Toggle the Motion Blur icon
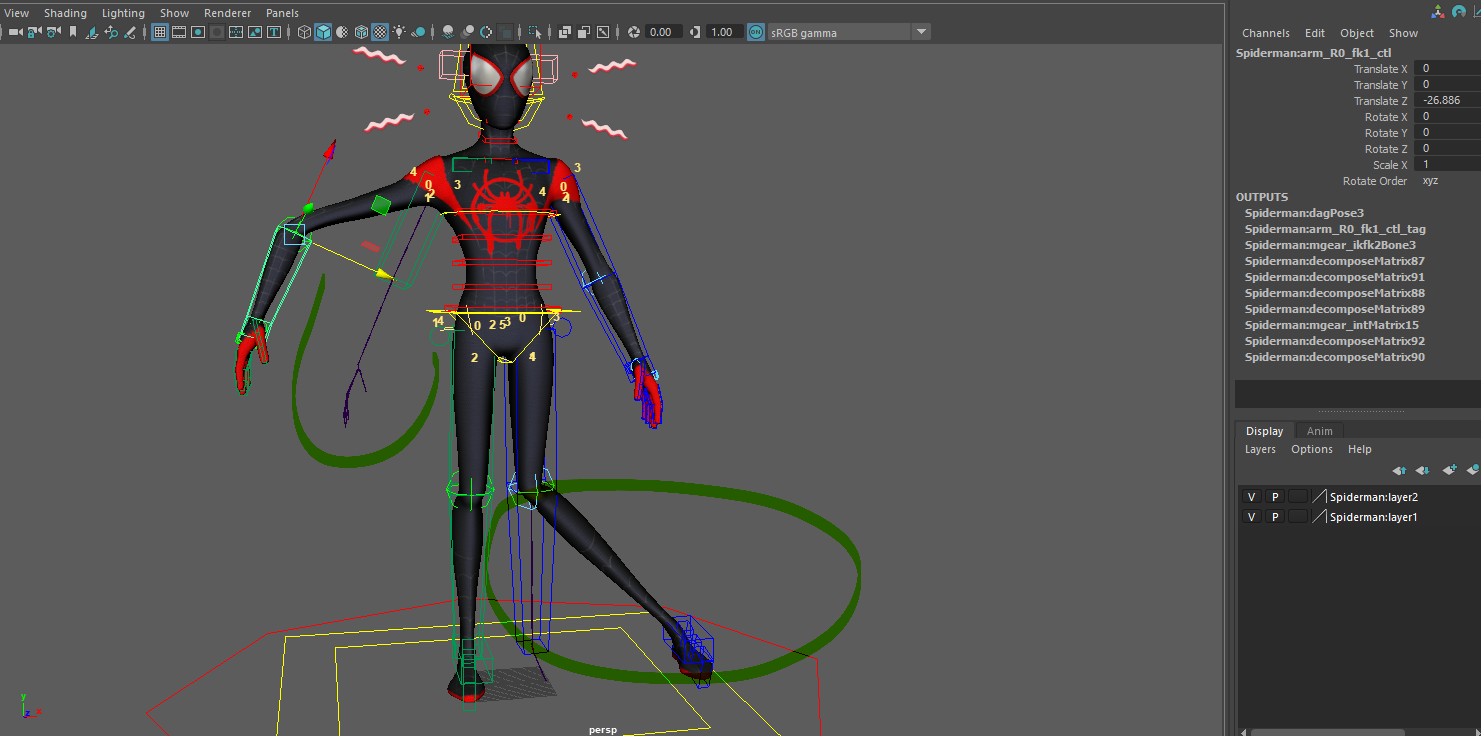1481x736 pixels. pyautogui.click(x=467, y=32)
